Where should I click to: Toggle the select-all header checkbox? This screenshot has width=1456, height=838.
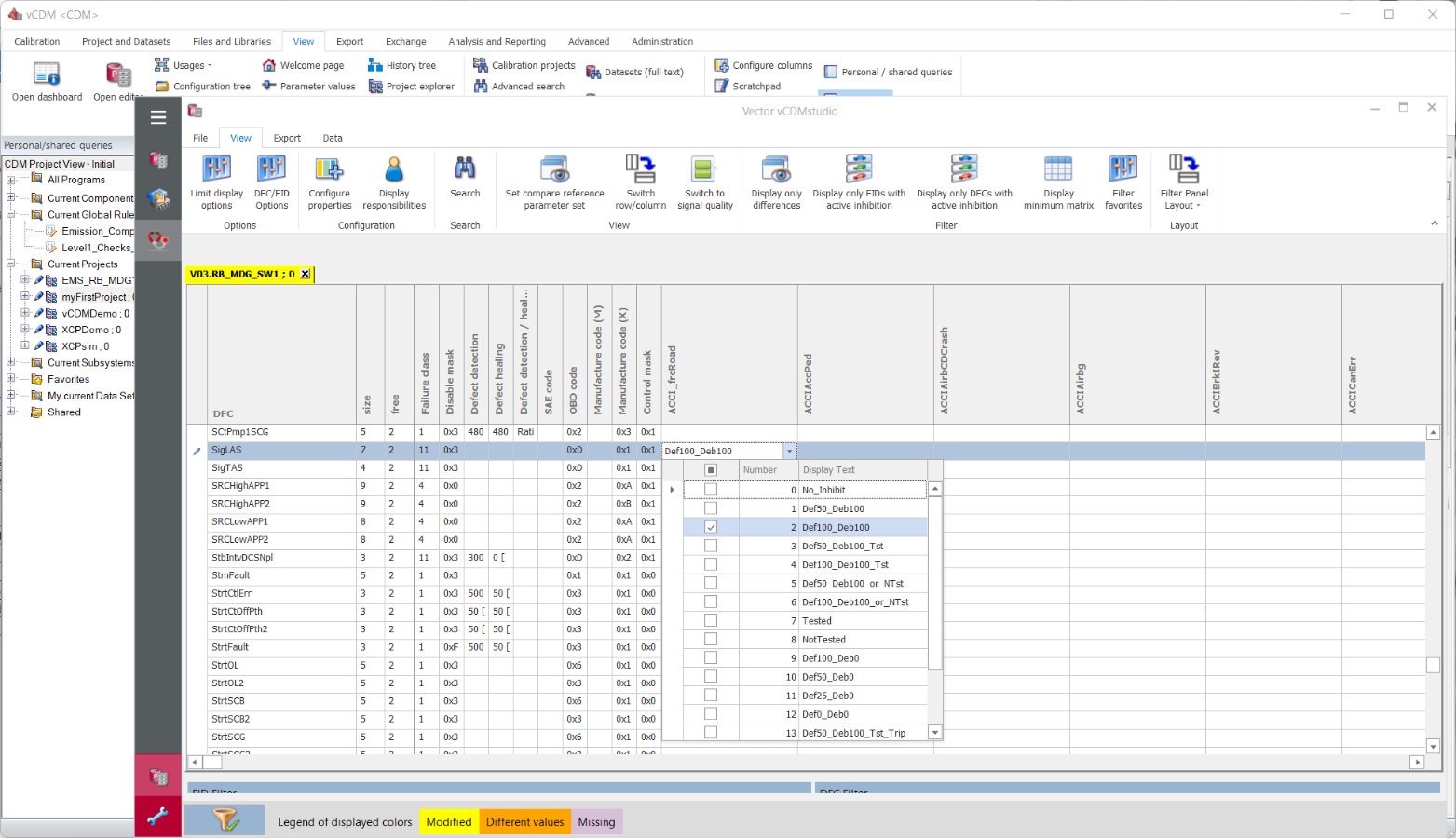711,470
